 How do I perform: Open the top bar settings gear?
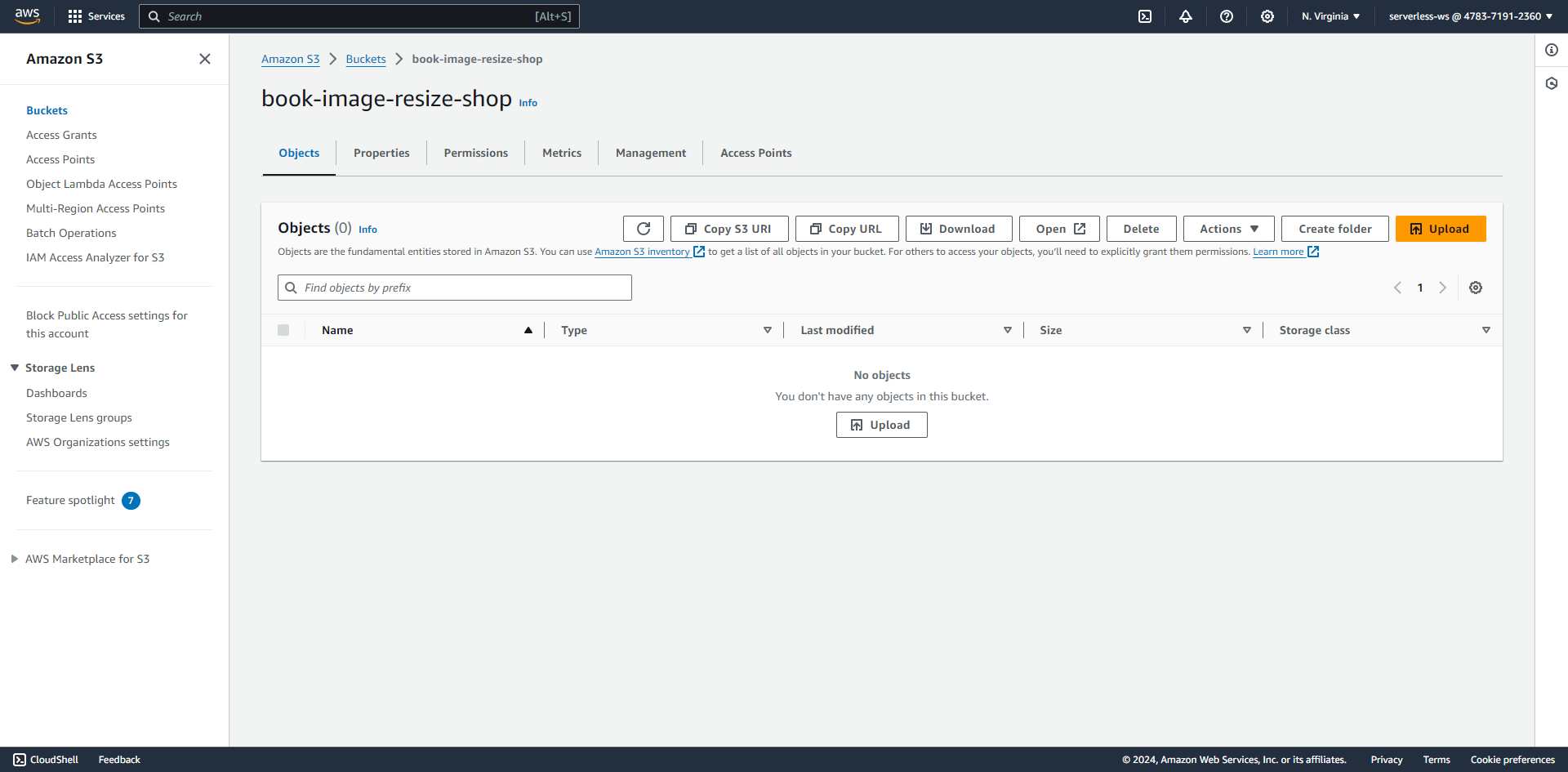click(1267, 16)
